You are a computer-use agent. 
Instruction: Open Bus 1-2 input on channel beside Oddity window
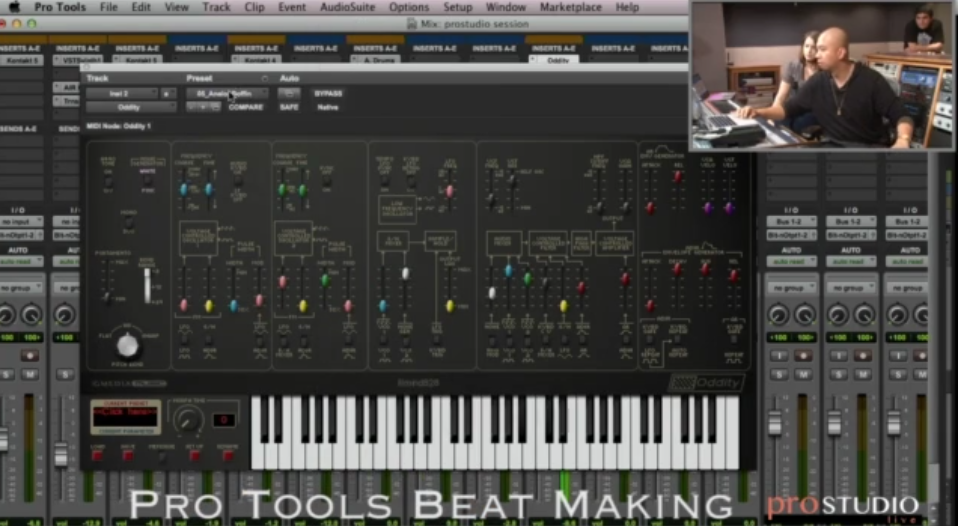pyautogui.click(x=791, y=221)
